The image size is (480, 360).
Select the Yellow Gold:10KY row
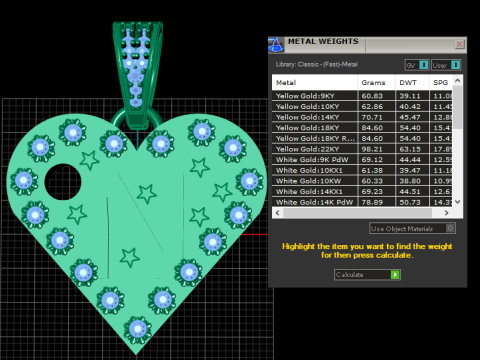point(362,107)
